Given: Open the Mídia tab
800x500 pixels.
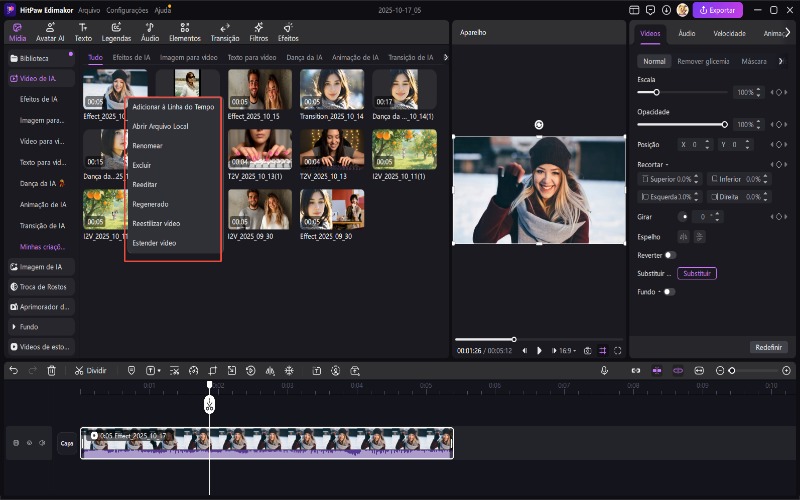Looking at the screenshot, I should [17, 32].
